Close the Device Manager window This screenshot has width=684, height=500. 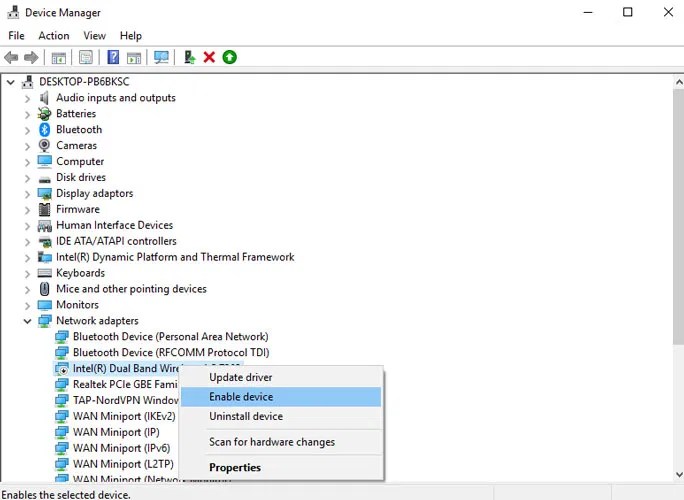[x=668, y=12]
